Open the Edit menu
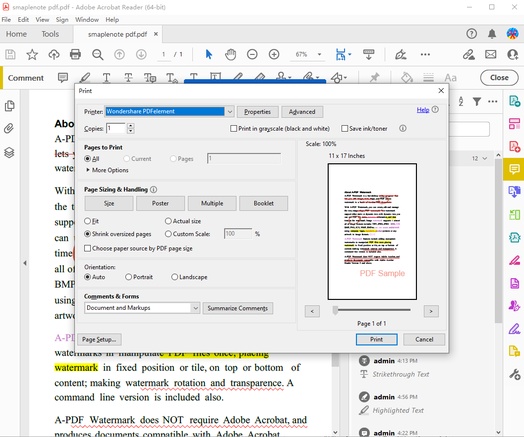 coord(23,20)
